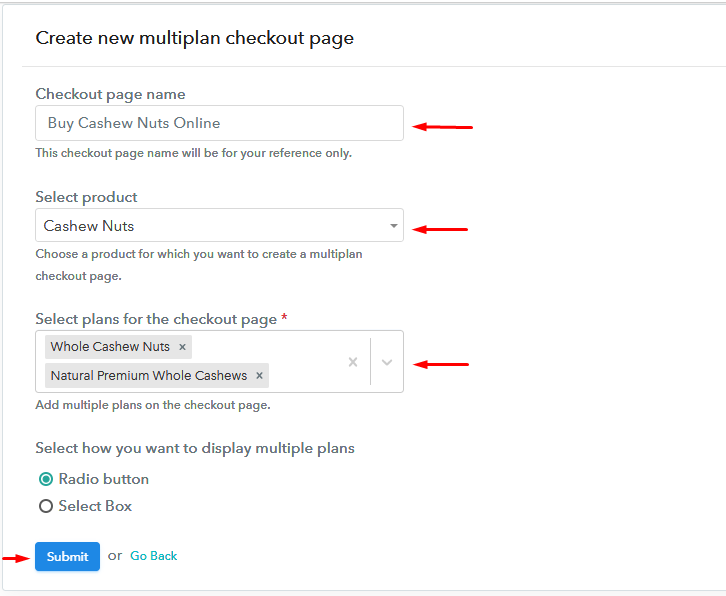
Task: Follow the Go Back link
Action: (153, 556)
